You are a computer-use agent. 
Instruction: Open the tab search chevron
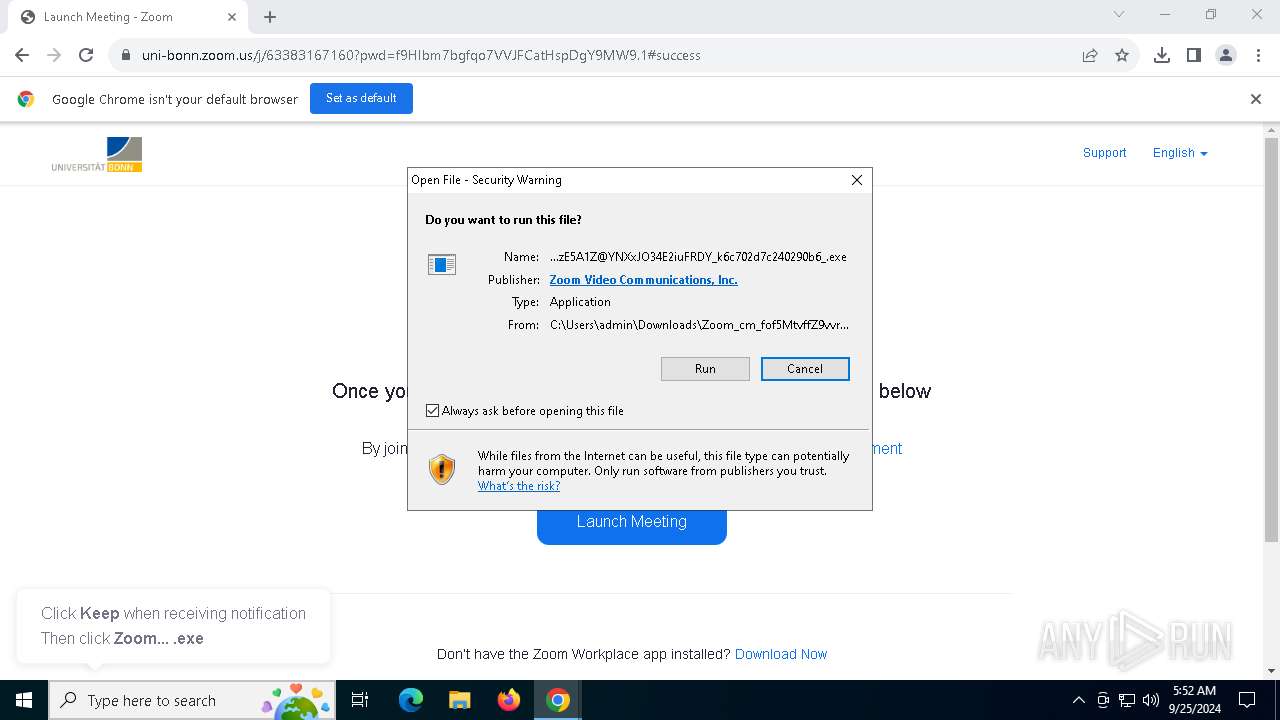pyautogui.click(x=1119, y=14)
